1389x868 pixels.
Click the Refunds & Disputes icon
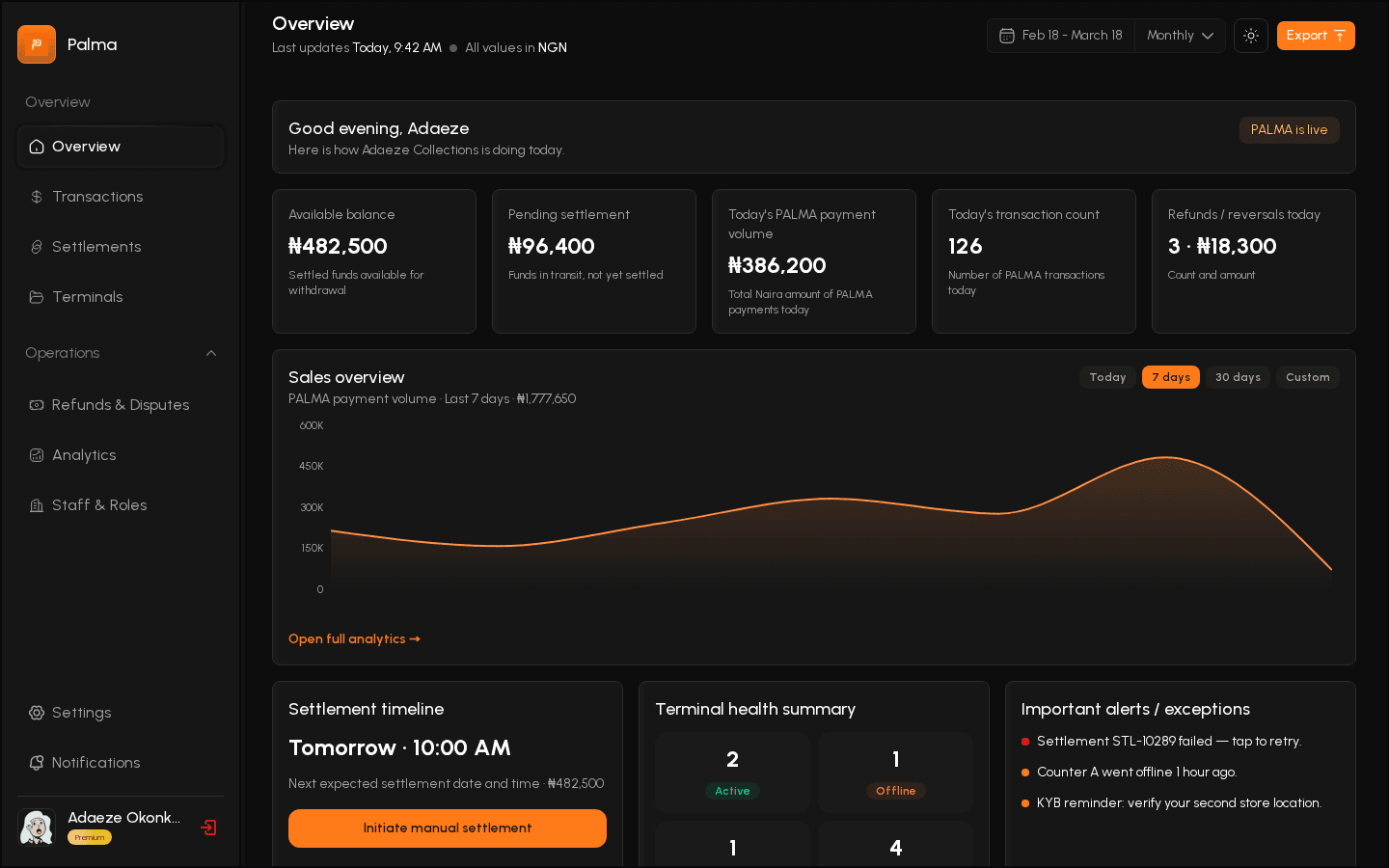pos(37,405)
